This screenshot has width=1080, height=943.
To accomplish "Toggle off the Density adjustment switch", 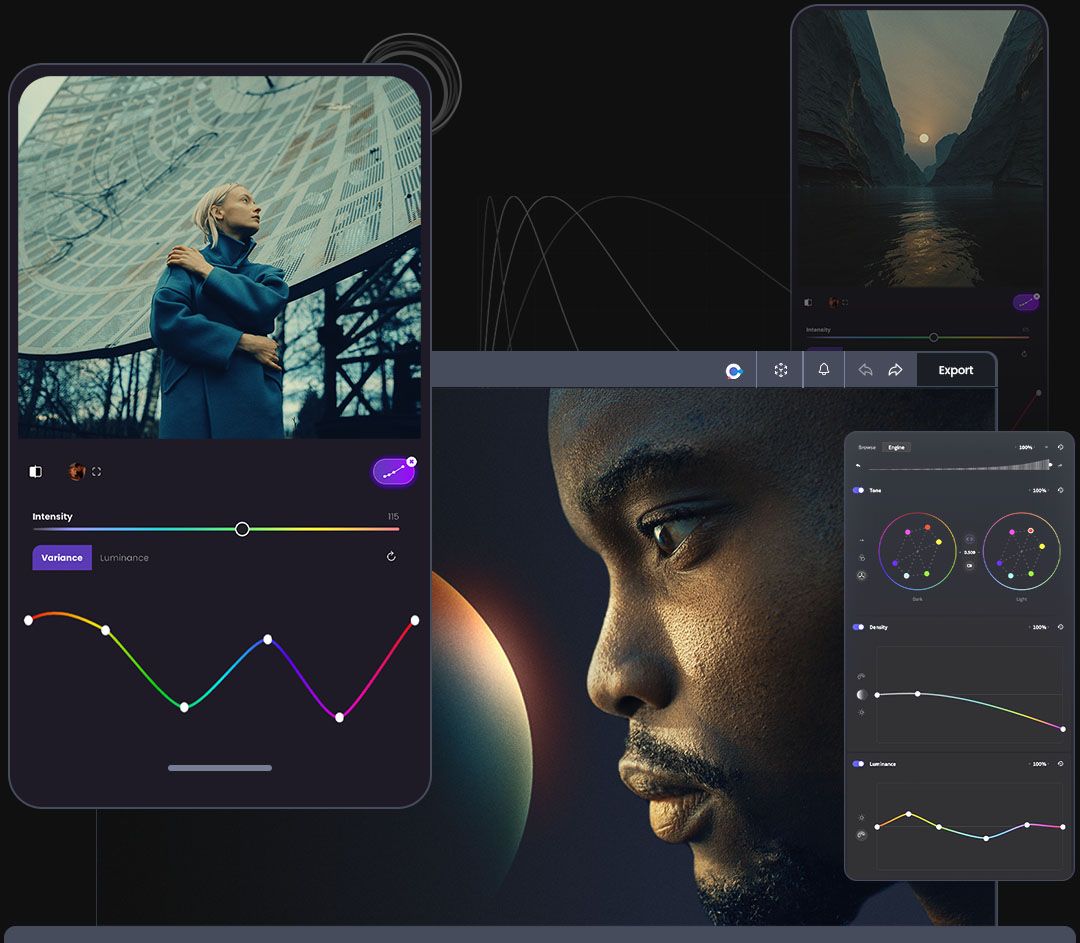I will (858, 627).
